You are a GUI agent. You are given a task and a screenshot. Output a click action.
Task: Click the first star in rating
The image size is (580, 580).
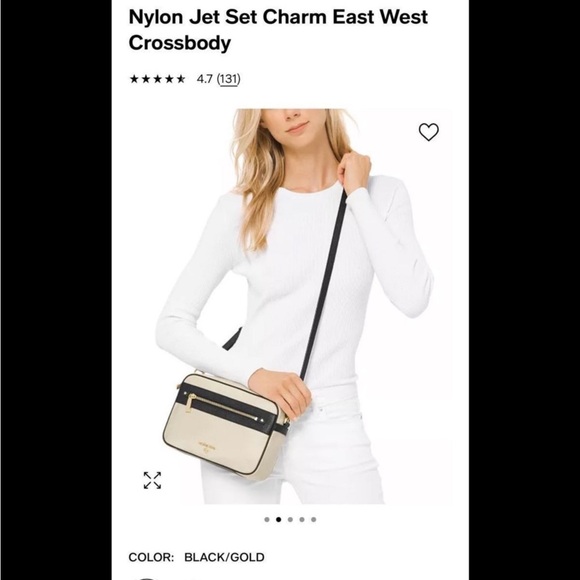click(134, 79)
